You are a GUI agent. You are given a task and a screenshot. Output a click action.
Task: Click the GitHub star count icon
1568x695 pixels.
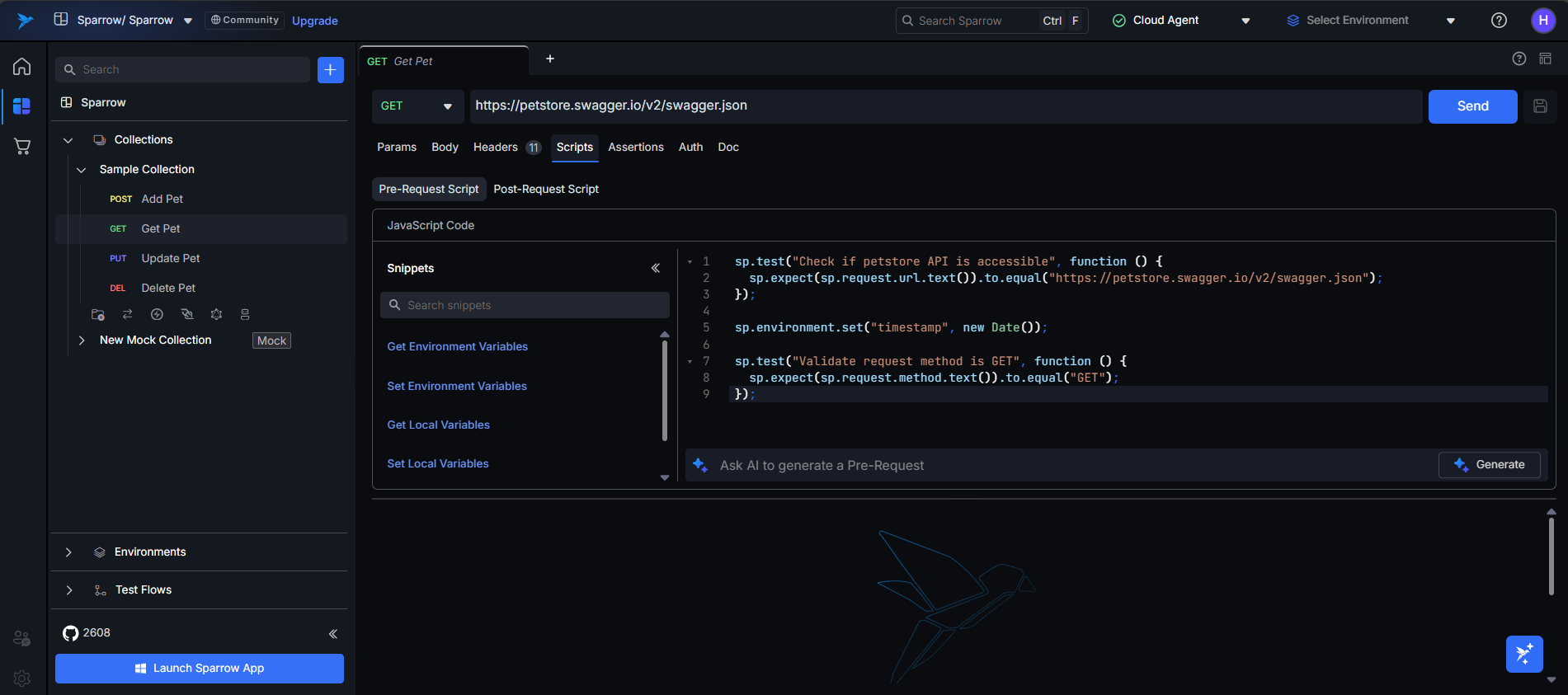(71, 633)
